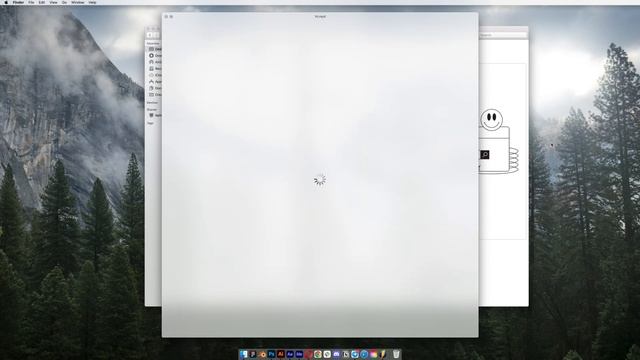Viewport: 640px width, 360px height.
Task: Click the black magnifier square in preview
Action: coord(485,155)
